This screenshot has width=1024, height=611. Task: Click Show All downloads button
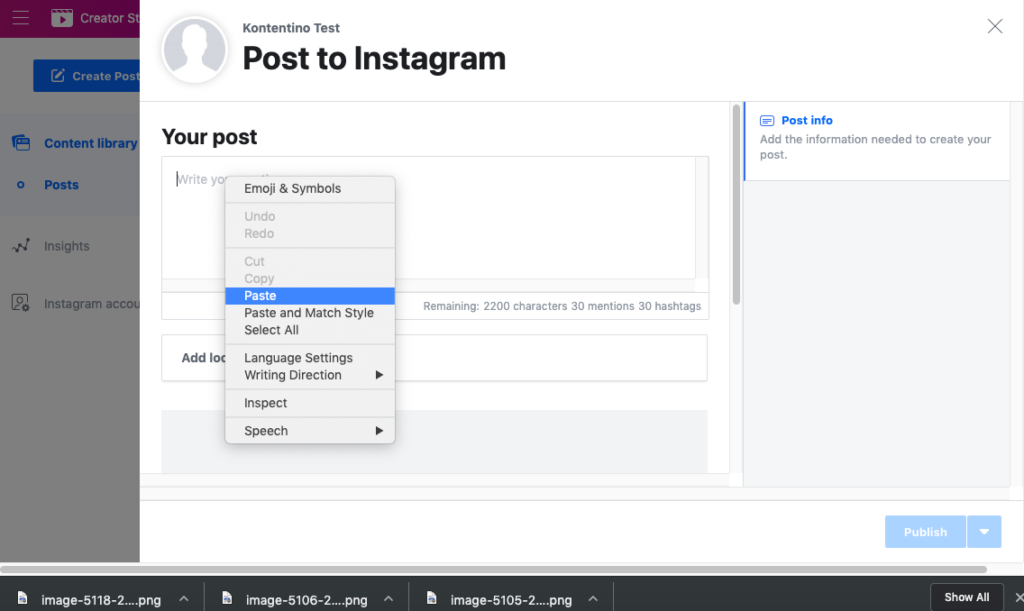(967, 597)
